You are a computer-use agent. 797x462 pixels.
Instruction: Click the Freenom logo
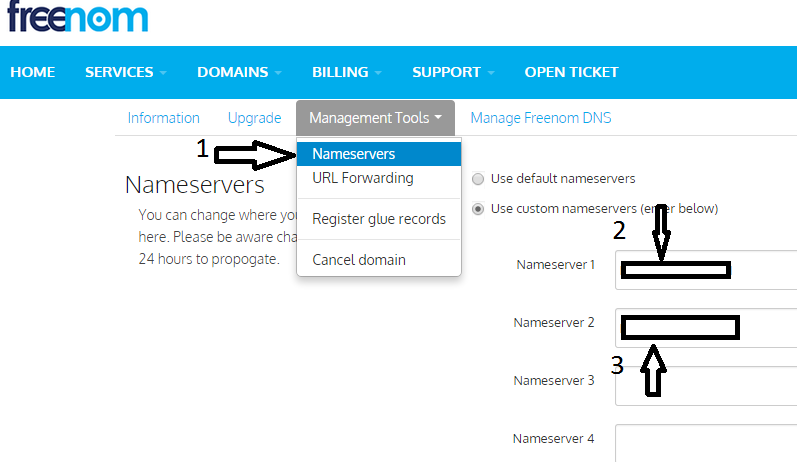pos(76,16)
